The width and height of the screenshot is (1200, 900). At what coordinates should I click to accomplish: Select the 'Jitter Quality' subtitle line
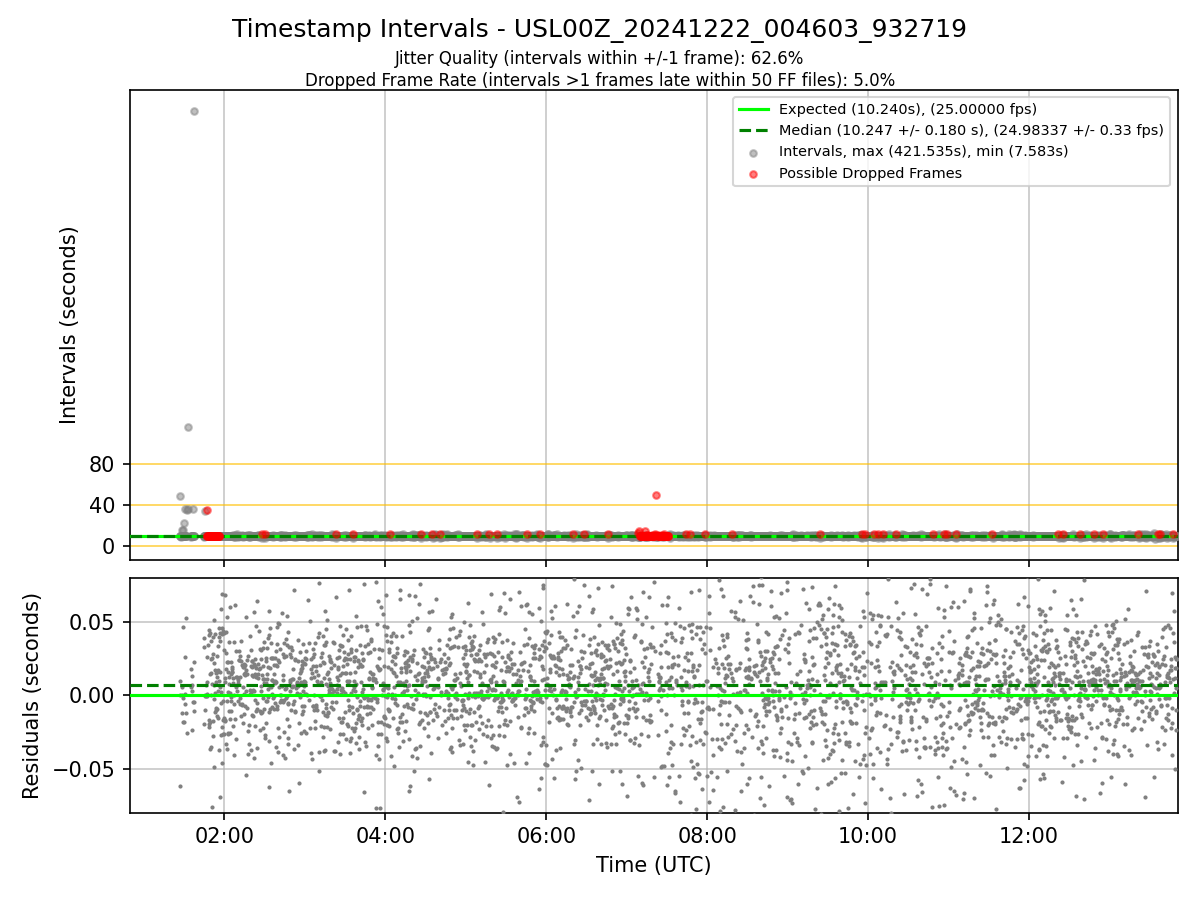pyautogui.click(x=599, y=59)
